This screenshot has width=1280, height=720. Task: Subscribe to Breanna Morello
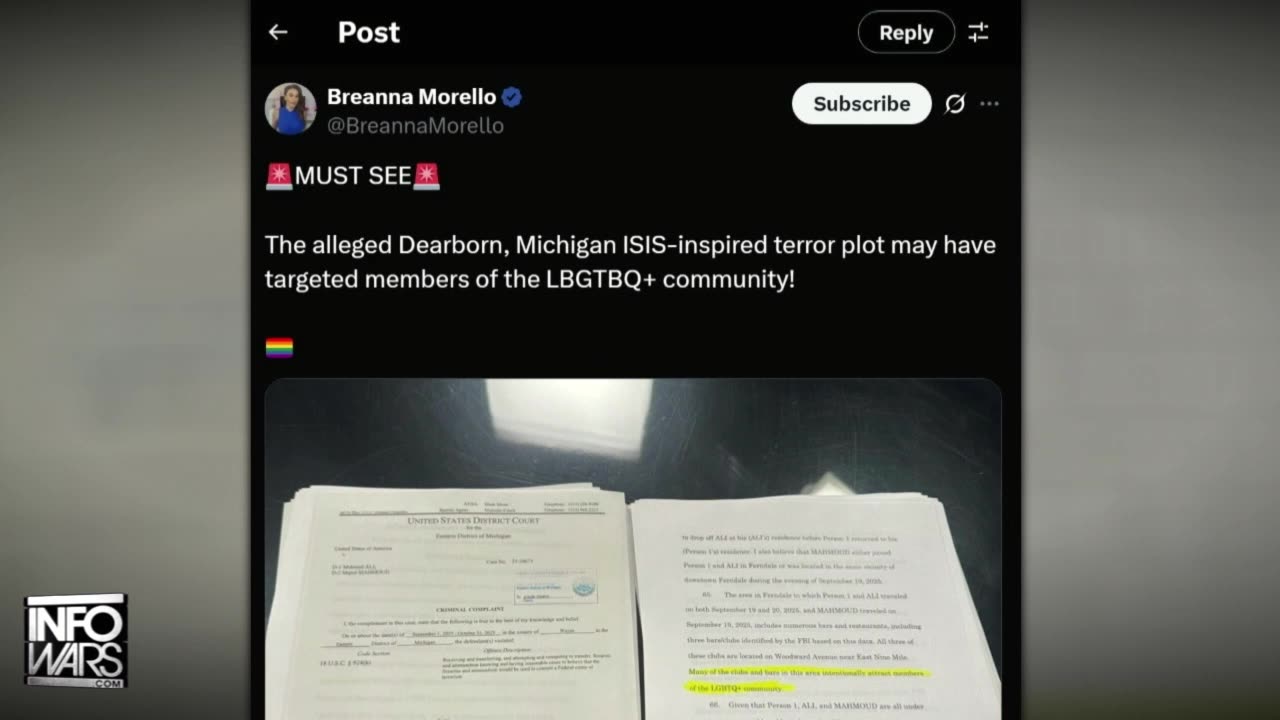[861, 103]
